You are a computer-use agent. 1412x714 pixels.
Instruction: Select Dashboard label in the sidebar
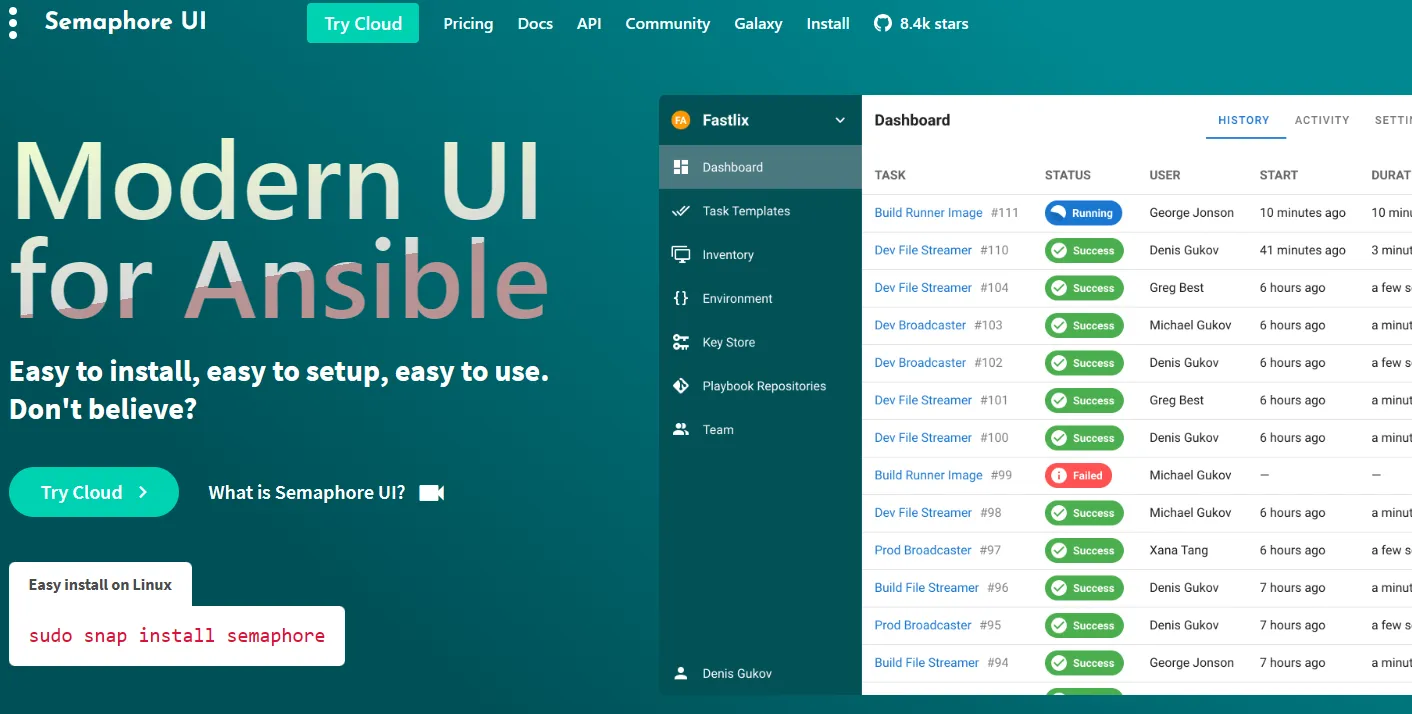(x=733, y=167)
